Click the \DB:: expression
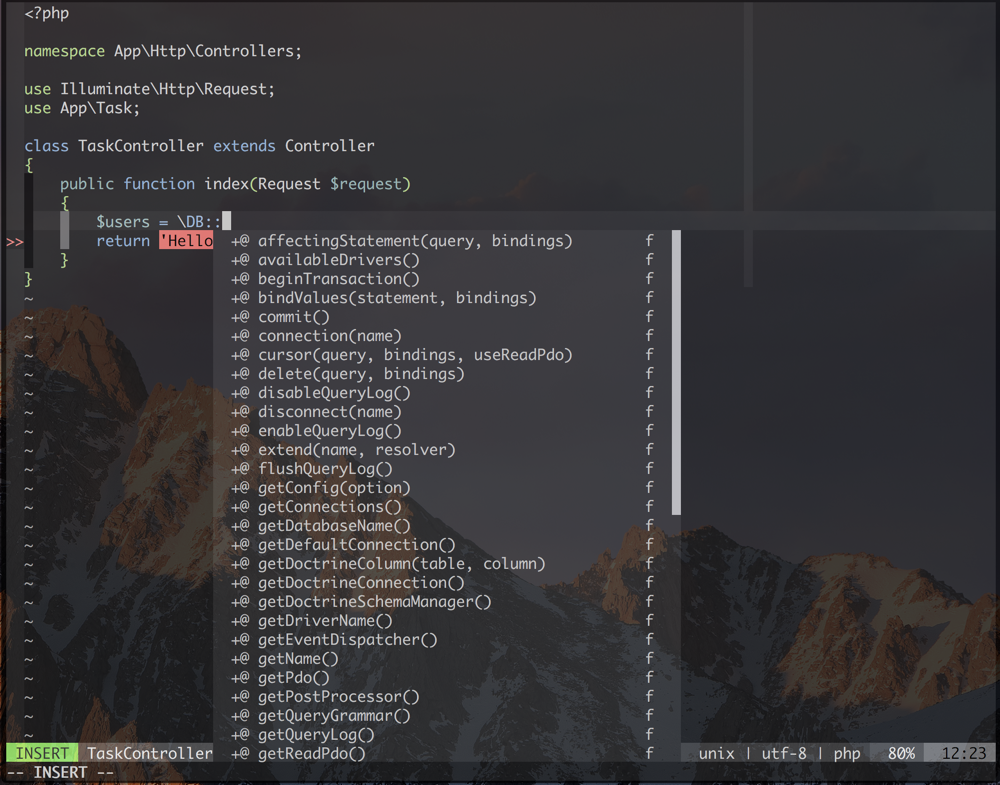This screenshot has height=785, width=1000. pyautogui.click(x=199, y=222)
